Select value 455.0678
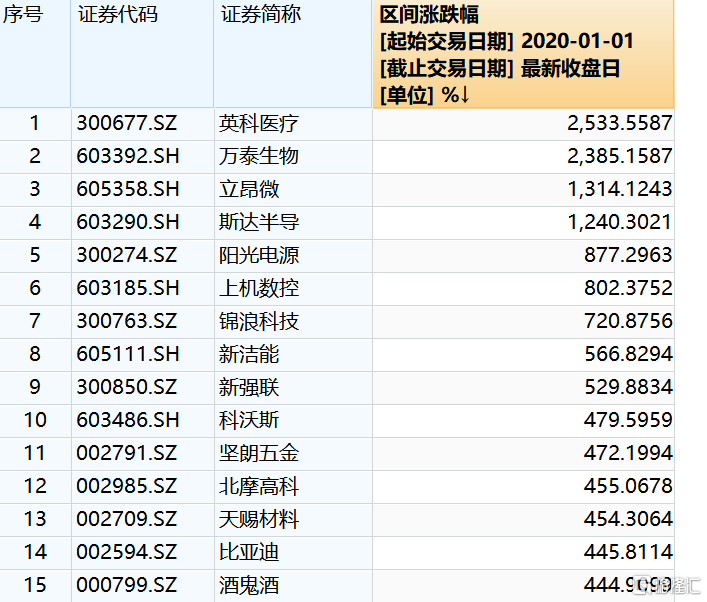The image size is (707, 602). [628, 486]
